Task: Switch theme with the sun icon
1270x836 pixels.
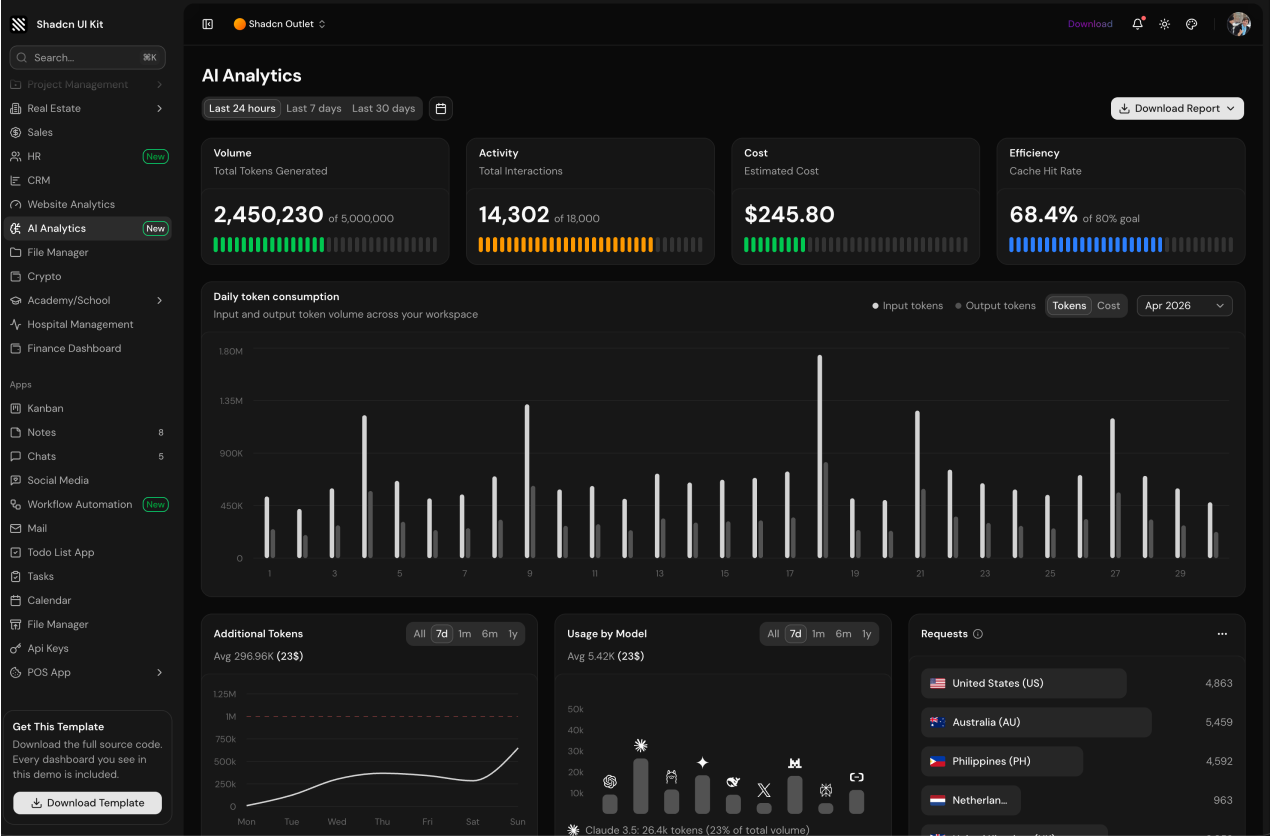Action: (1165, 24)
